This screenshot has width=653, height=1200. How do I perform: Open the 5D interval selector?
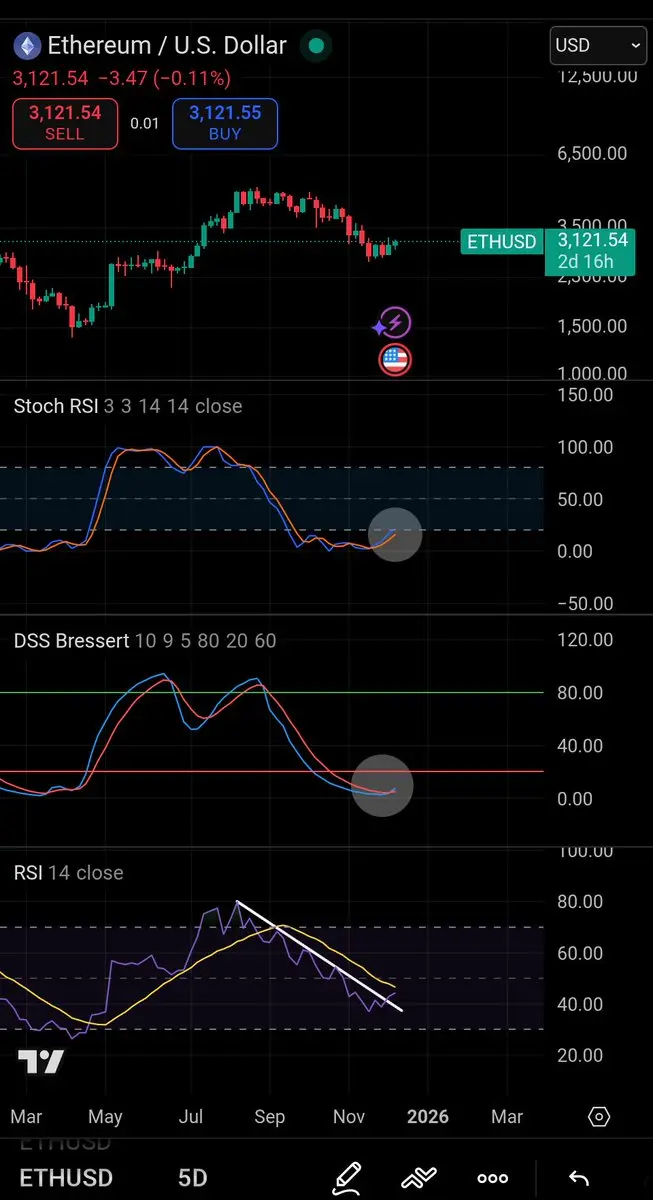tap(194, 1178)
